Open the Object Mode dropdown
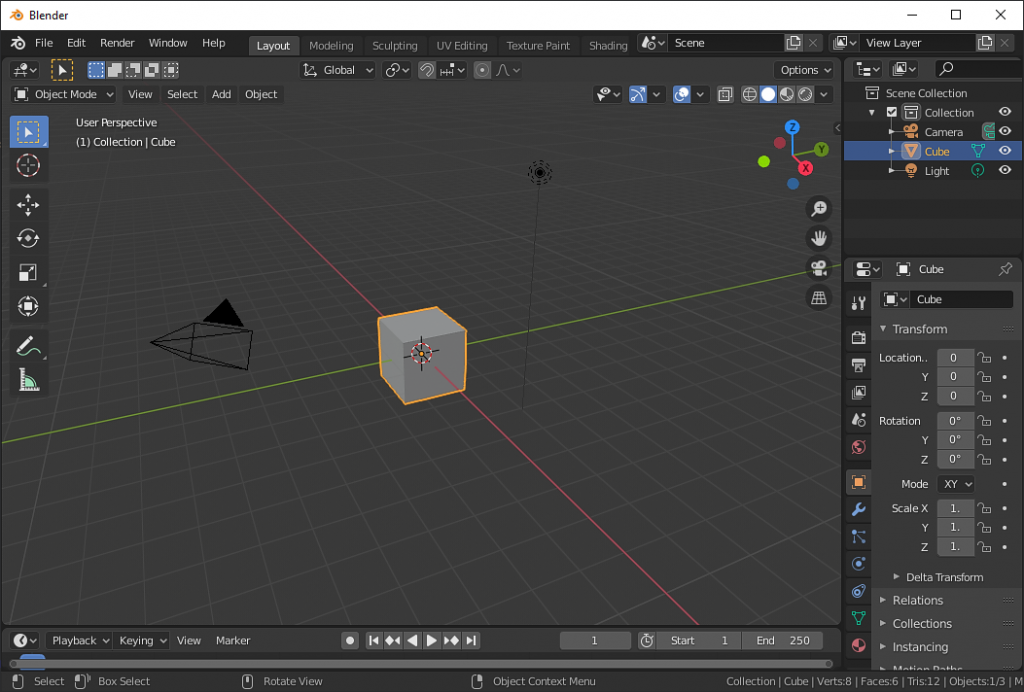 63,94
